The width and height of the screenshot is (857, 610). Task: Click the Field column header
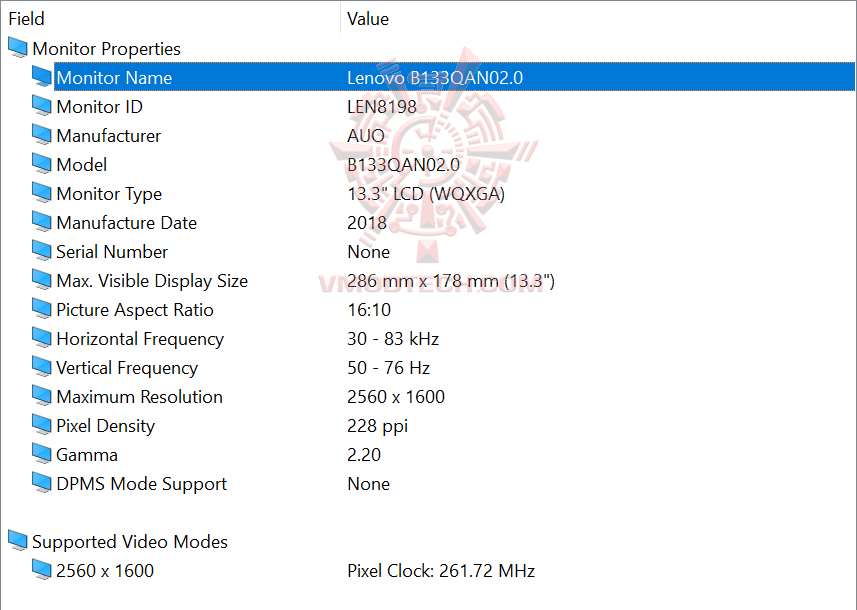(26, 19)
